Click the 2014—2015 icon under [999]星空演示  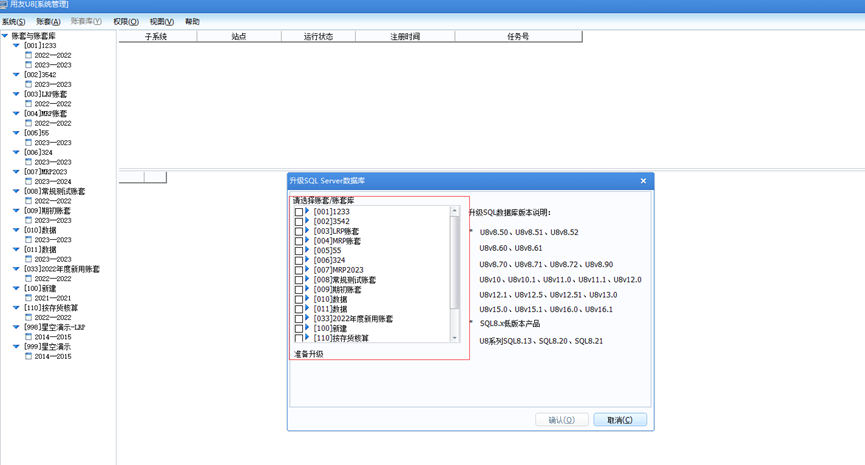(x=29, y=356)
